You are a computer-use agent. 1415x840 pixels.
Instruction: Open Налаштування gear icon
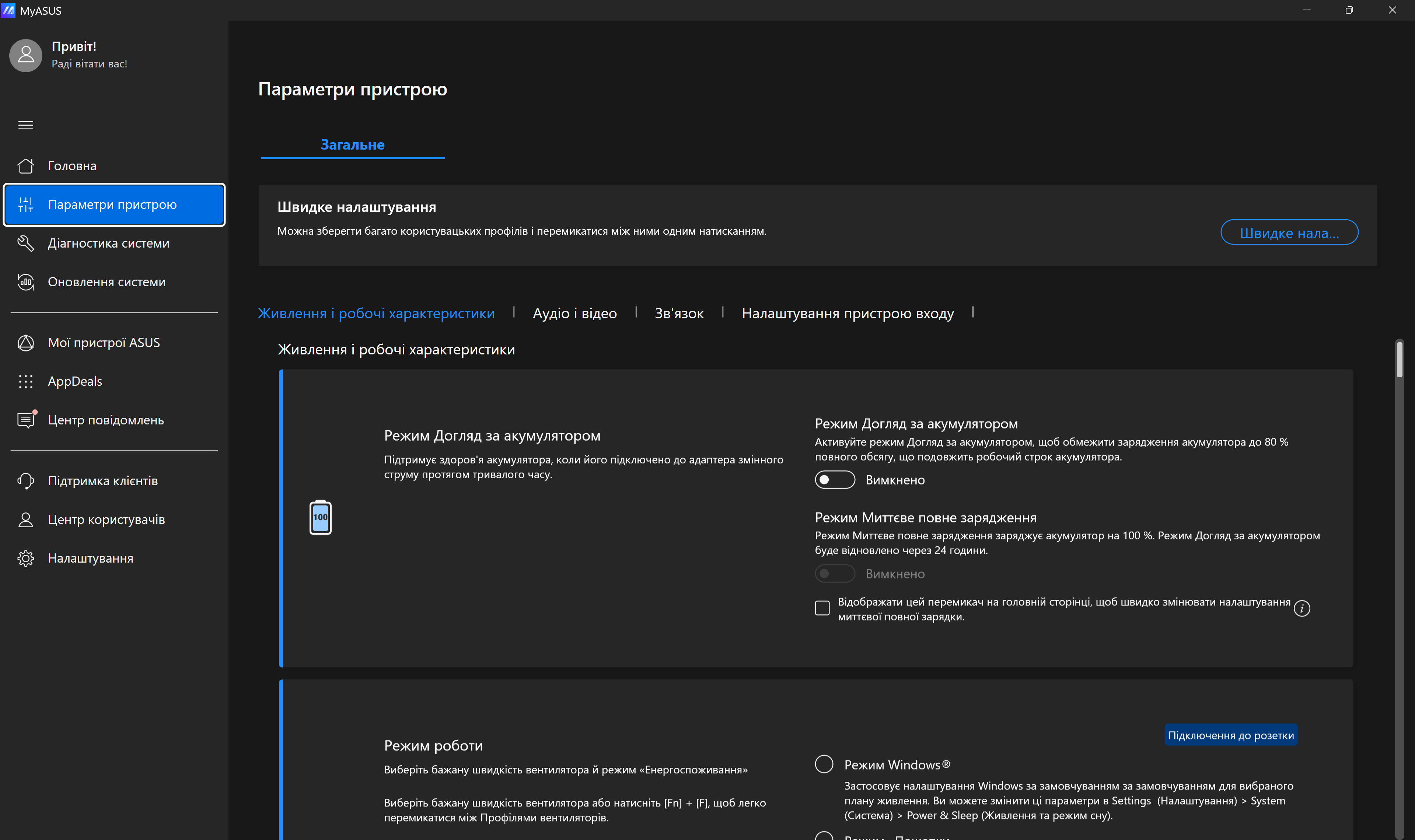click(25, 559)
